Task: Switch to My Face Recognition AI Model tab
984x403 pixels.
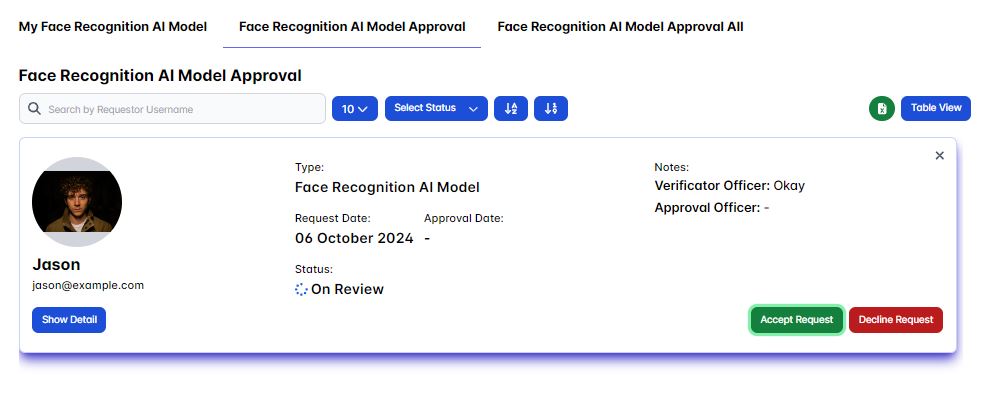Action: click(113, 26)
